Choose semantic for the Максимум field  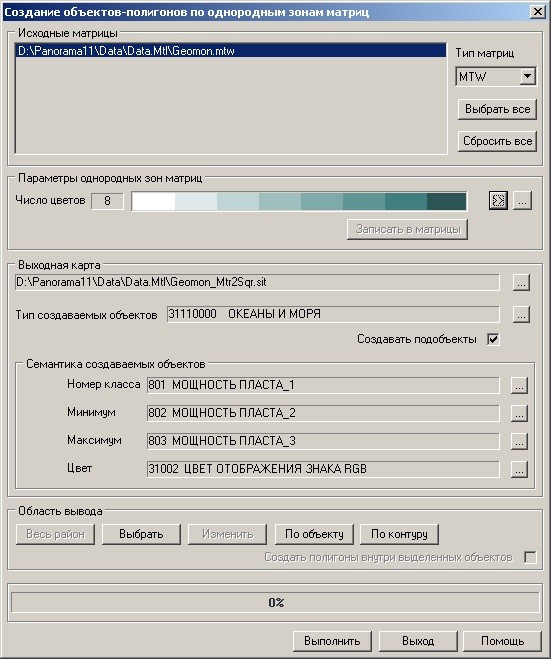click(x=519, y=441)
